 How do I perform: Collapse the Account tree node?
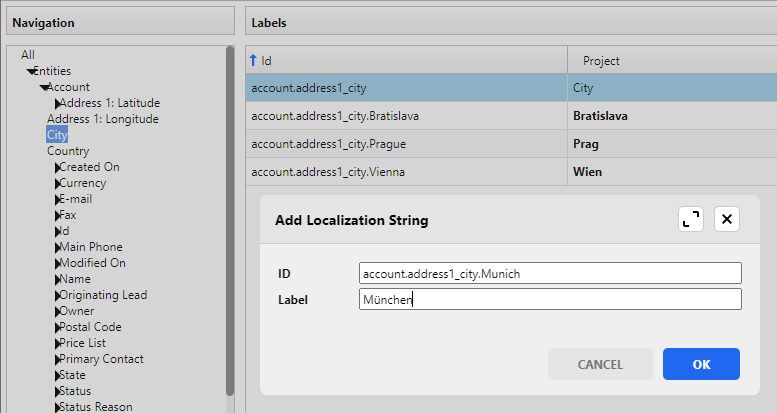[x=43, y=87]
